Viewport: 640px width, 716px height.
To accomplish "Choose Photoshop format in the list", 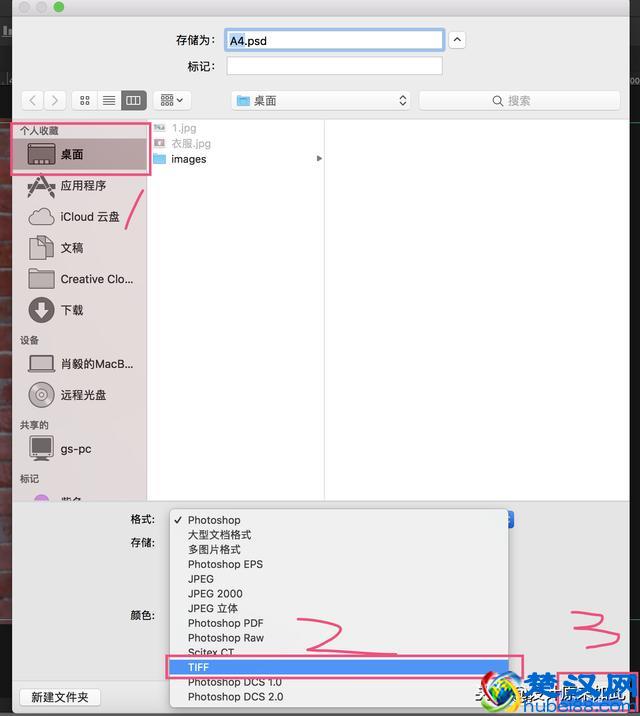I will (x=339, y=520).
